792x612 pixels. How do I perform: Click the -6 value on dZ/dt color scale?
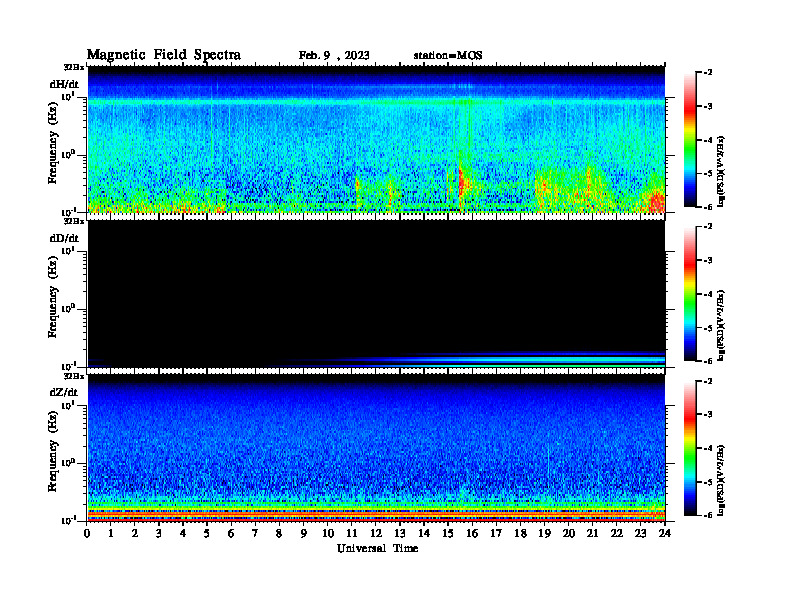(x=708, y=515)
